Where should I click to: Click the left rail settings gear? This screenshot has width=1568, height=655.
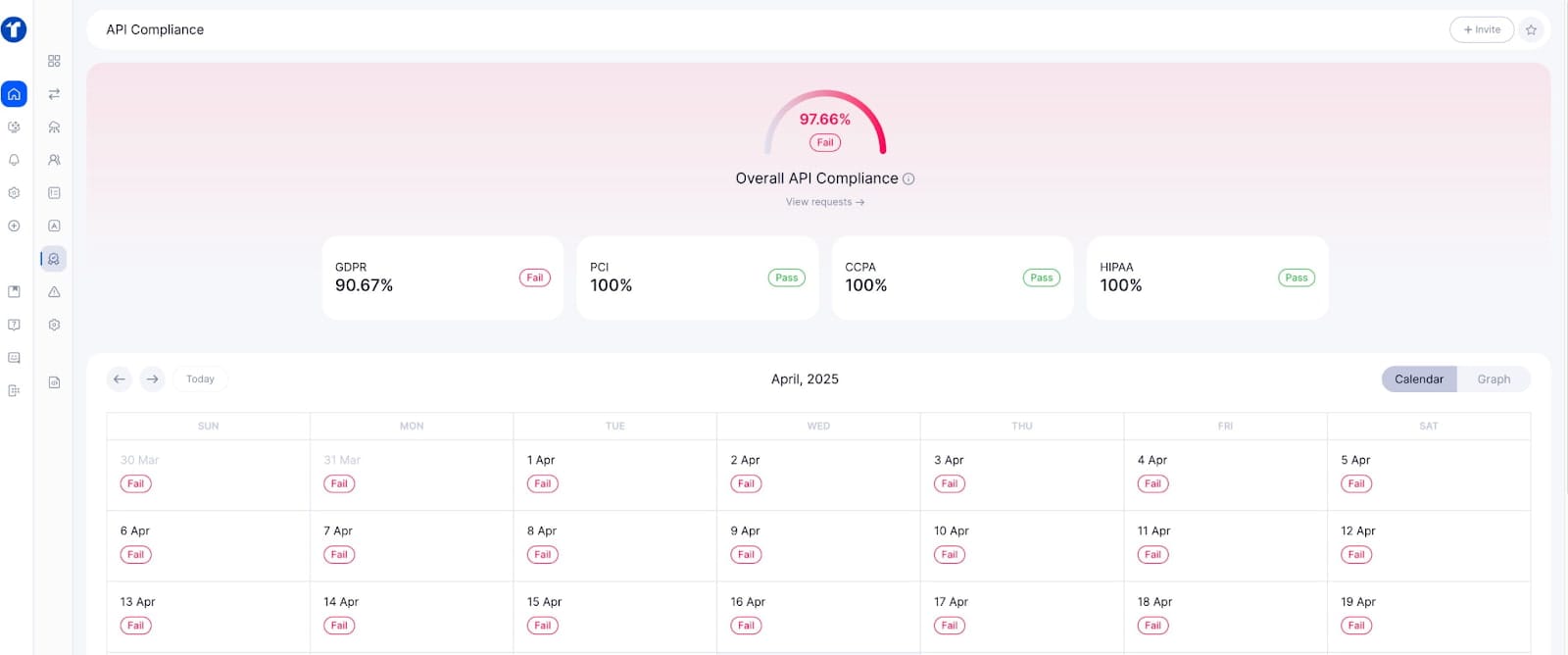pyautogui.click(x=14, y=193)
